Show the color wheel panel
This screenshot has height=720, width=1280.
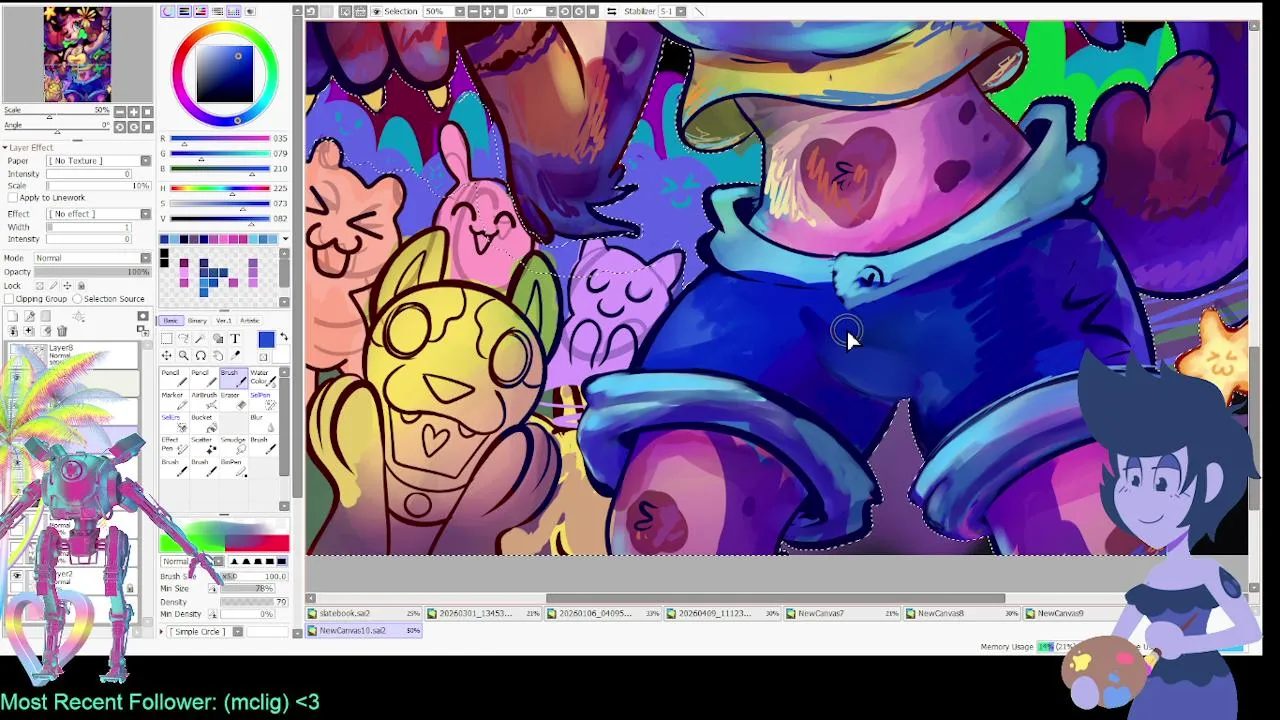(x=168, y=11)
